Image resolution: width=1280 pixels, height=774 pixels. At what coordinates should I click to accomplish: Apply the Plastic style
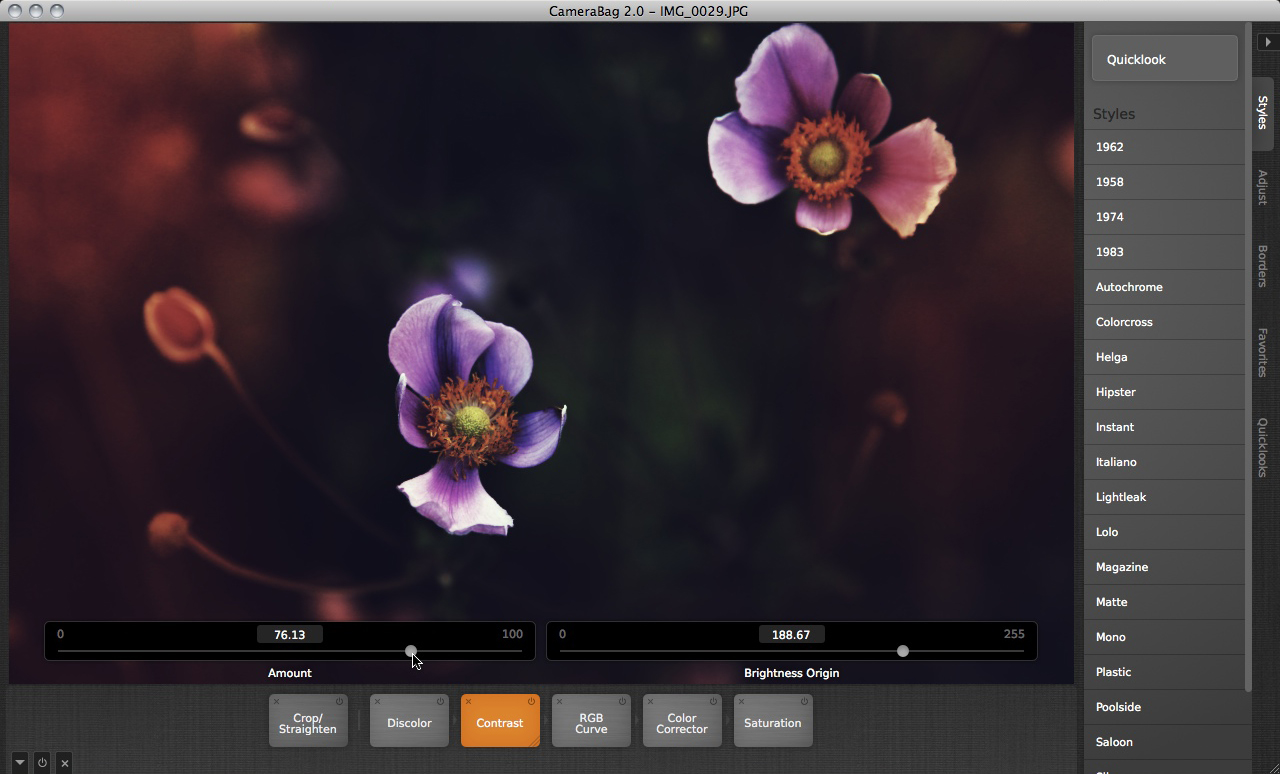coord(1164,672)
